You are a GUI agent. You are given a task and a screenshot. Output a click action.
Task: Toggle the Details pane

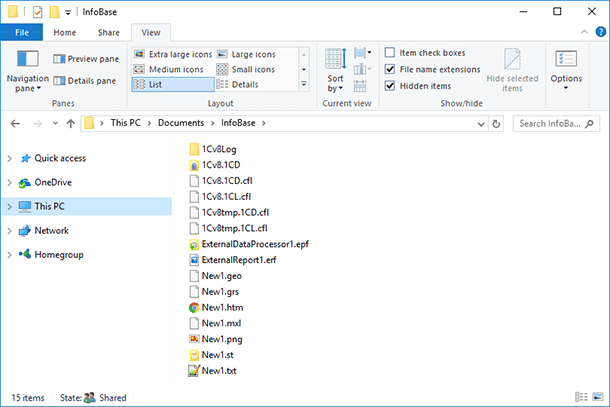(85, 81)
